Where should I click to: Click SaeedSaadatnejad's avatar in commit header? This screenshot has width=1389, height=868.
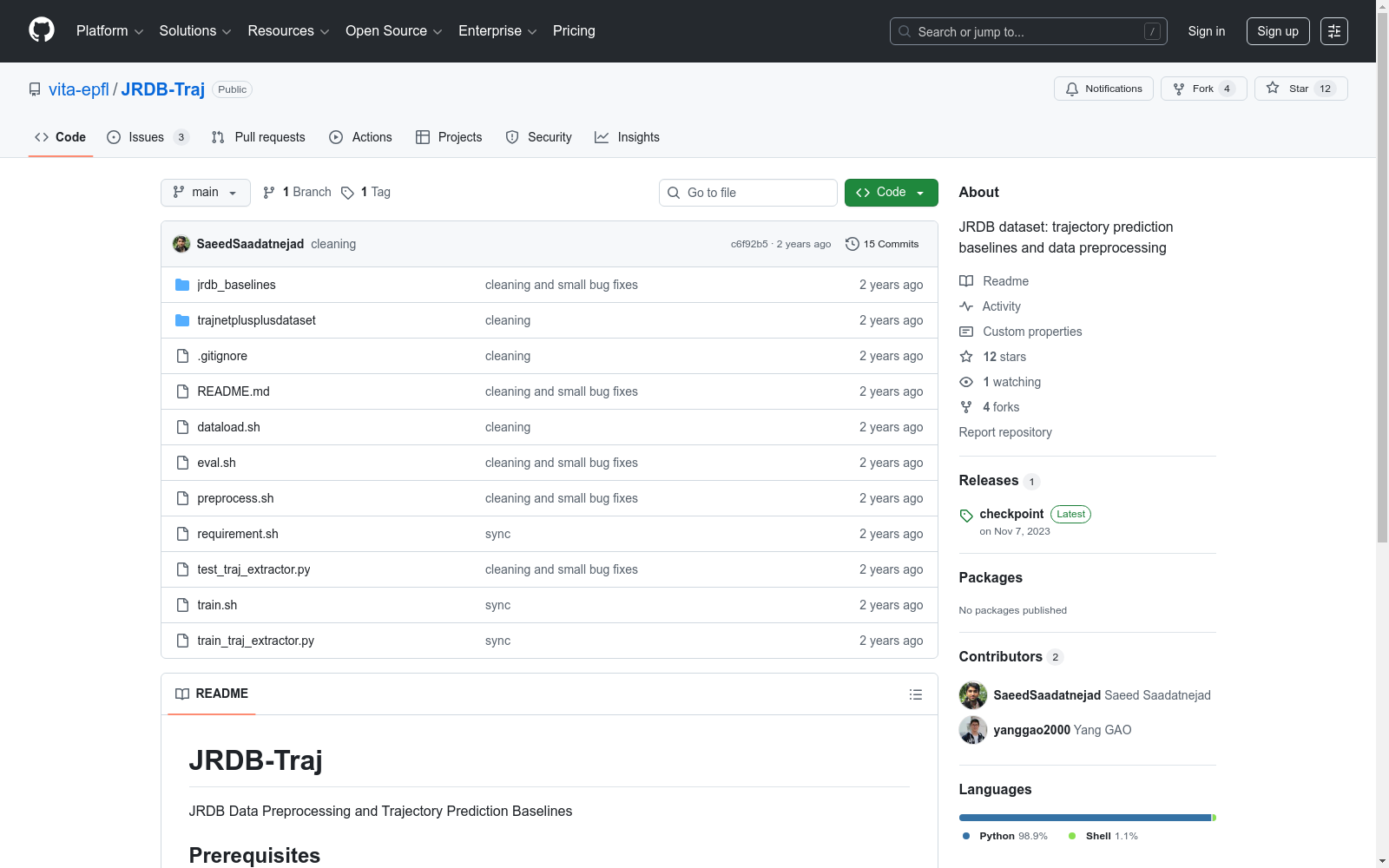point(181,244)
